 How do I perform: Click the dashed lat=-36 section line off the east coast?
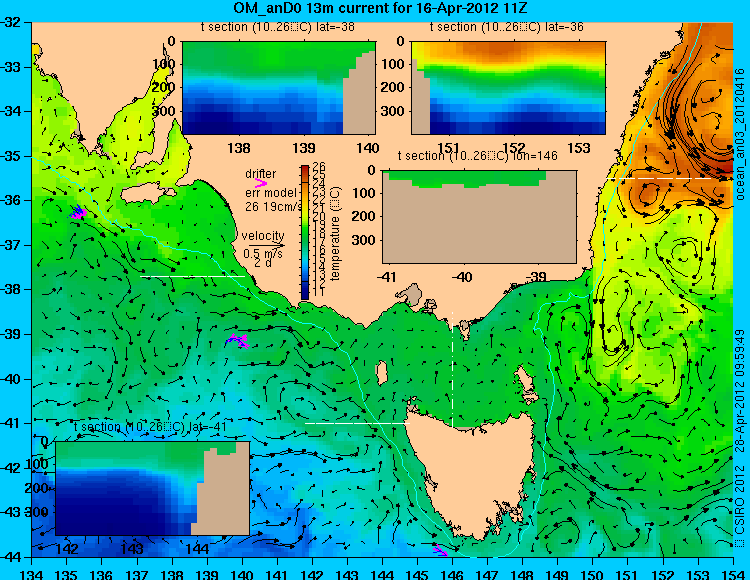coord(668,179)
